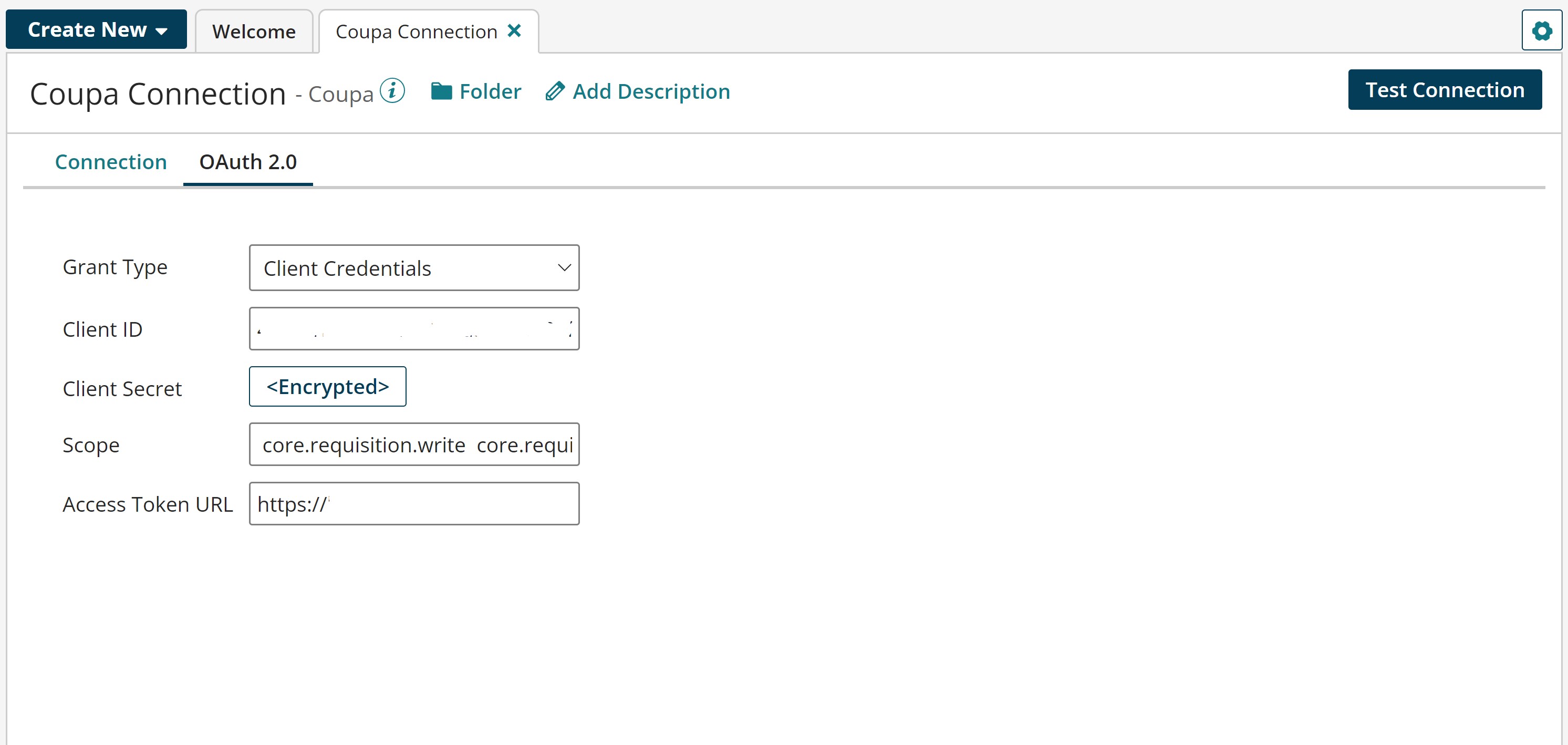Open the Add Description link

click(651, 91)
